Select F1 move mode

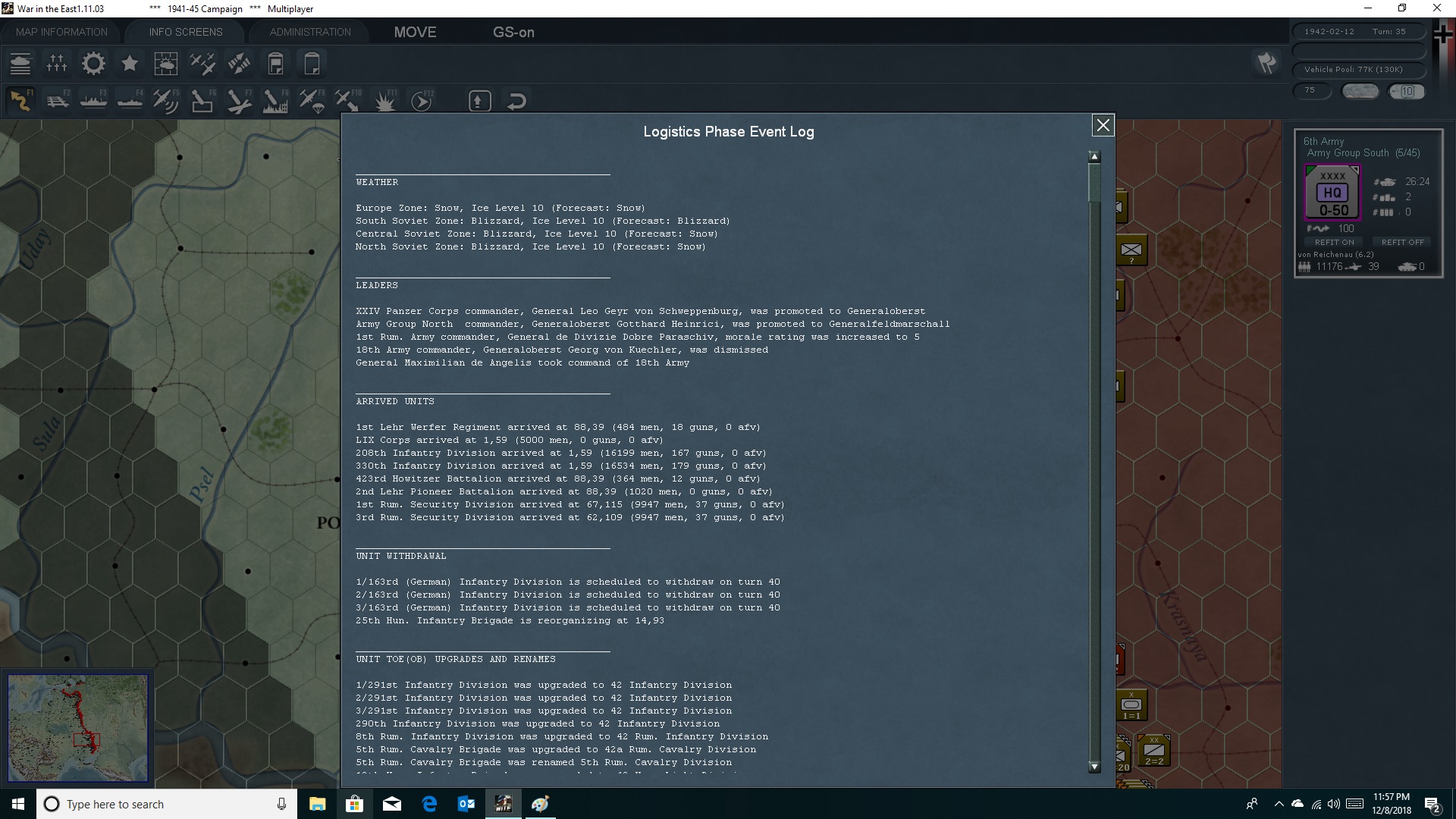[x=20, y=101]
